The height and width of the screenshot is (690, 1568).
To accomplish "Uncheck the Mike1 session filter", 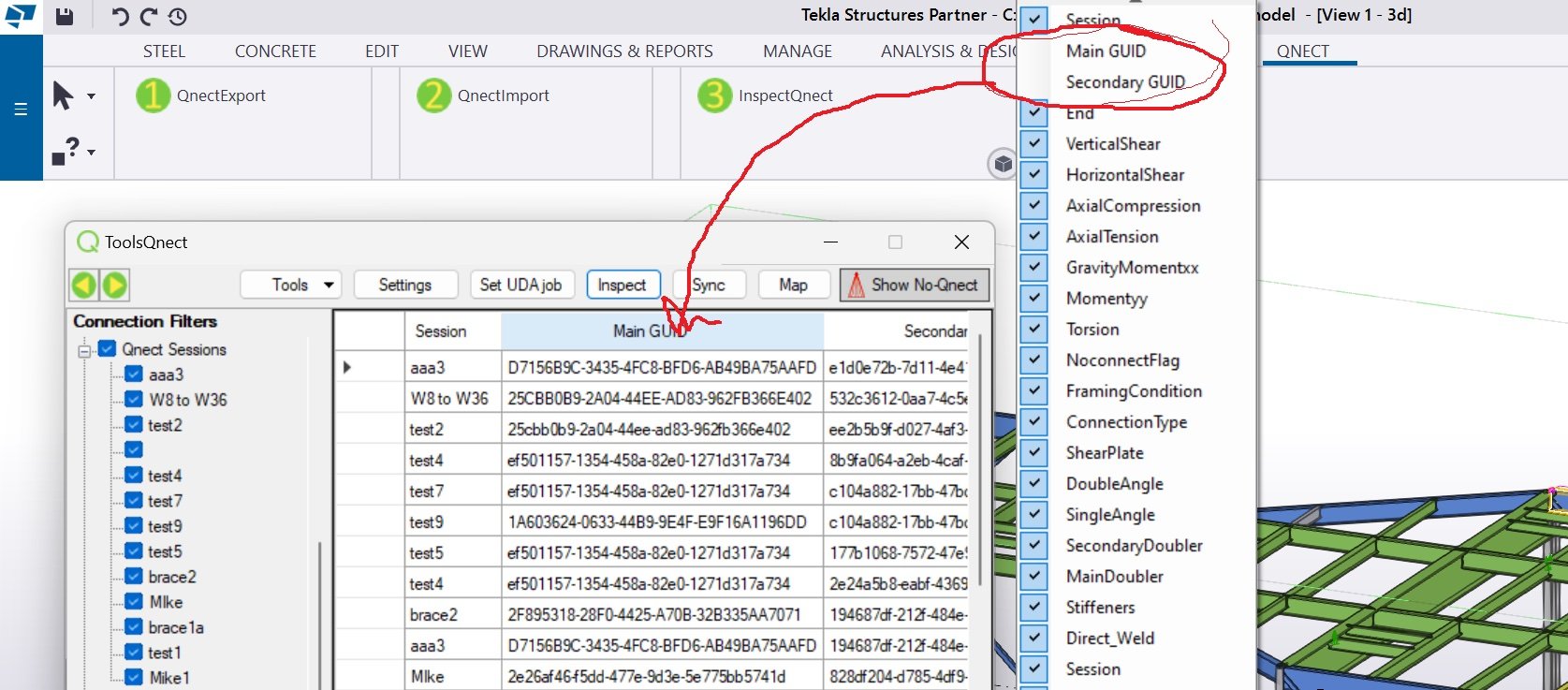I will 134,678.
